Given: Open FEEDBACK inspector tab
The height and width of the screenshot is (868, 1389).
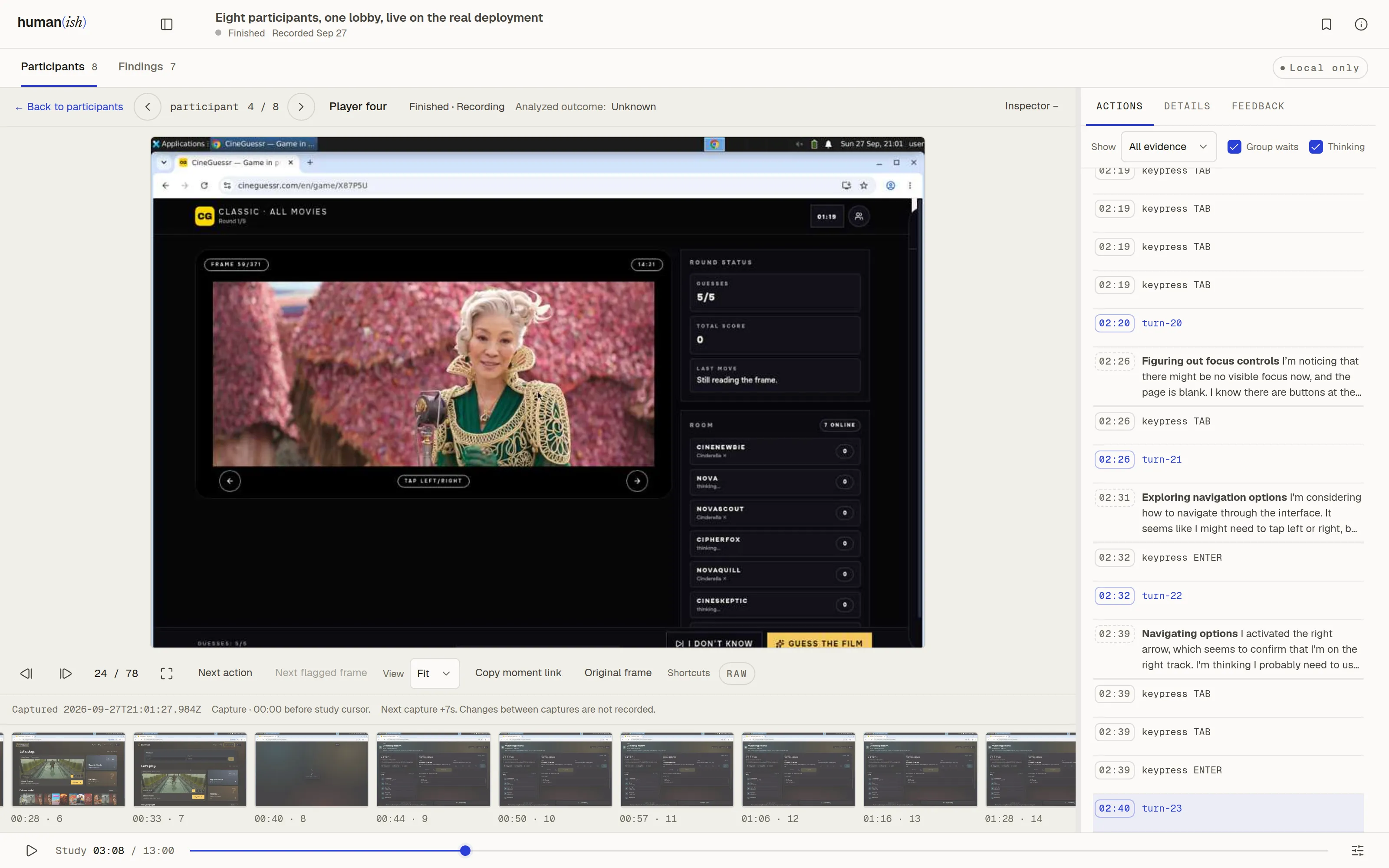Looking at the screenshot, I should (x=1257, y=106).
